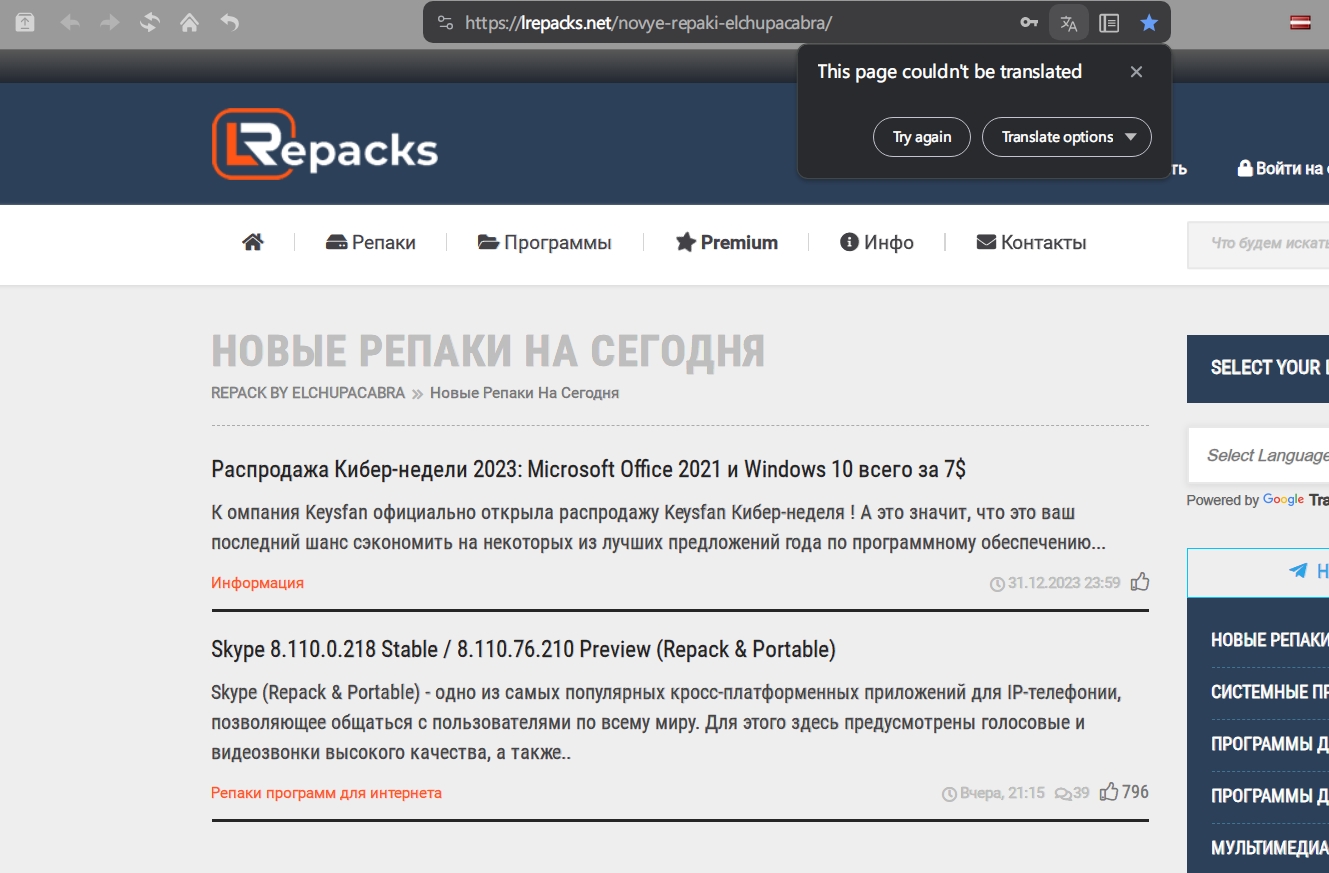Click the 31.12.2023 23:59 date text
1329x873 pixels.
(1064, 583)
